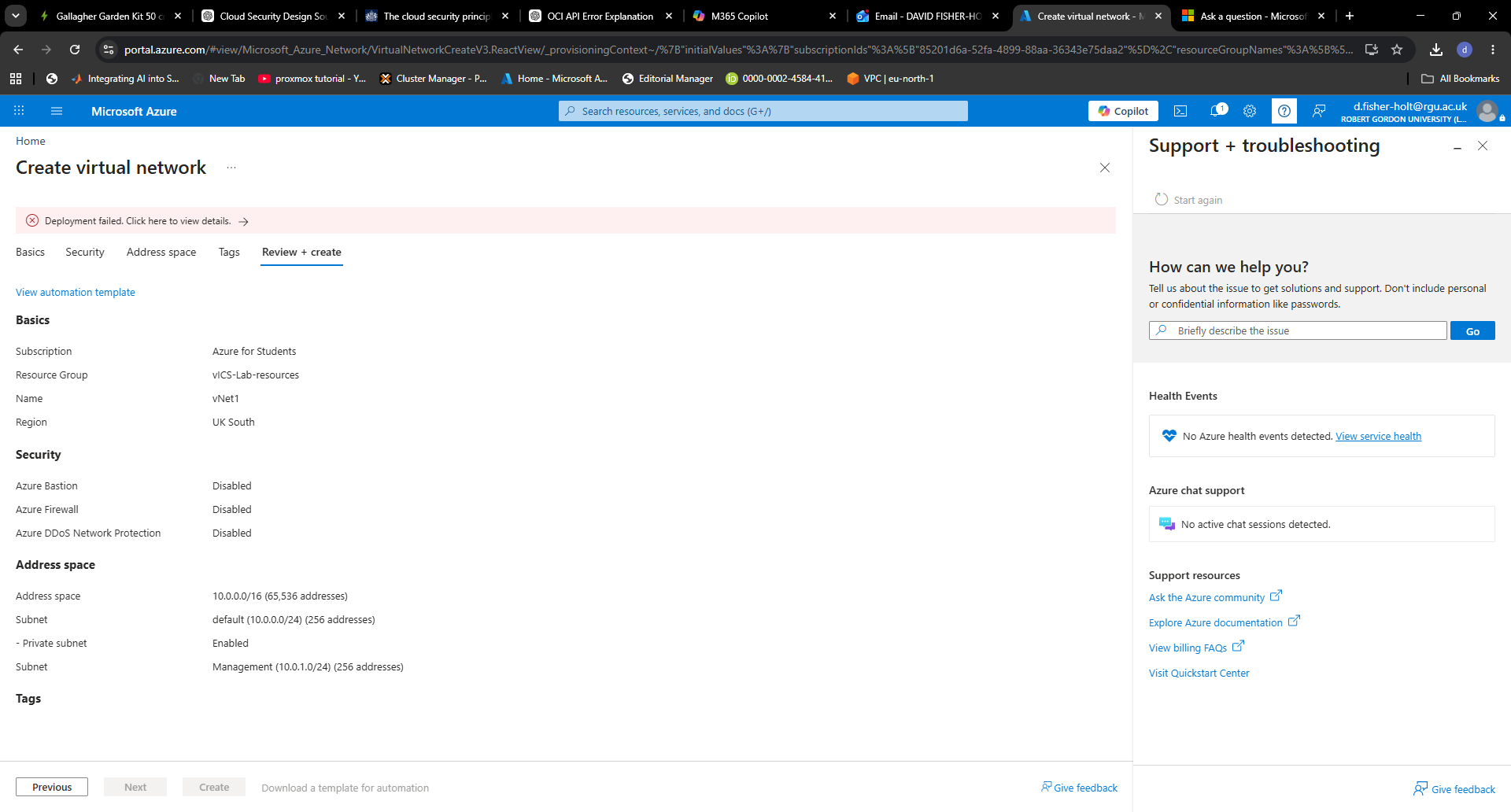This screenshot has height=812, width=1511.
Task: Open View service health link
Action: click(1378, 436)
